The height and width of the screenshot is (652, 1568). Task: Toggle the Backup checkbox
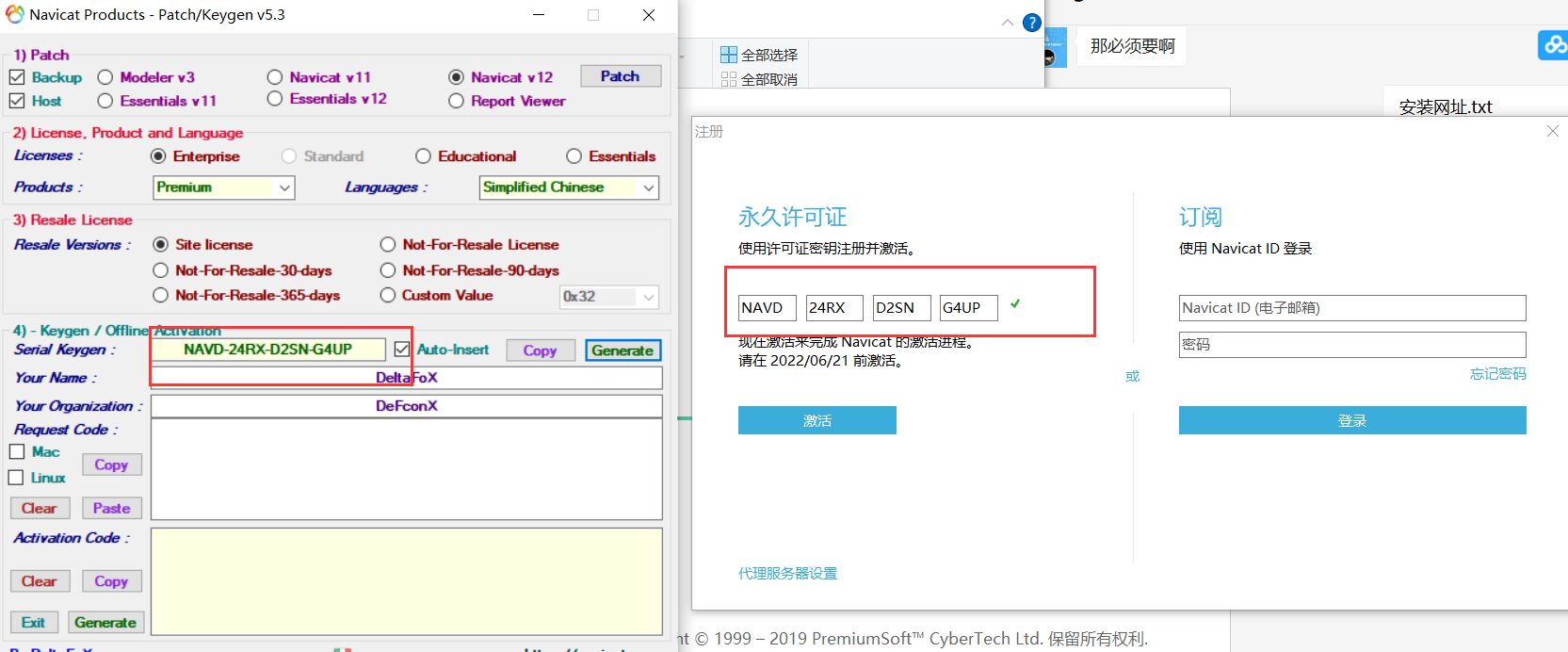[x=17, y=77]
